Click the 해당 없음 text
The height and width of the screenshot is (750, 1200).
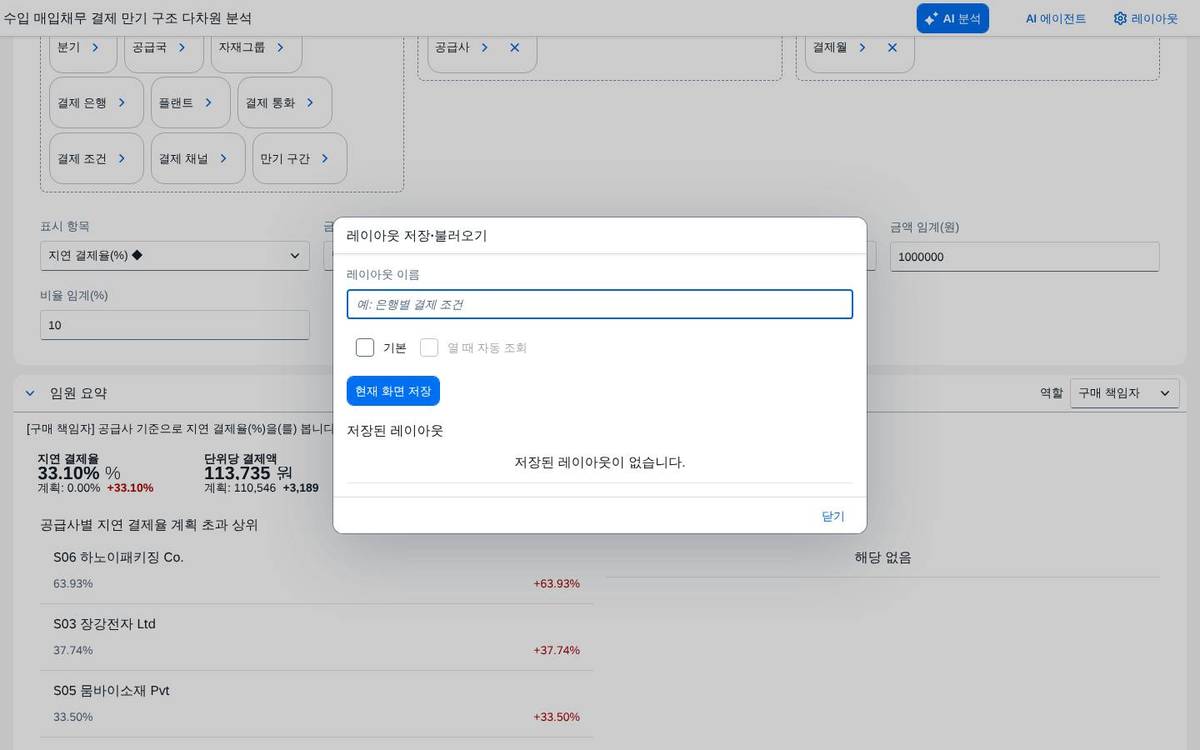click(883, 557)
